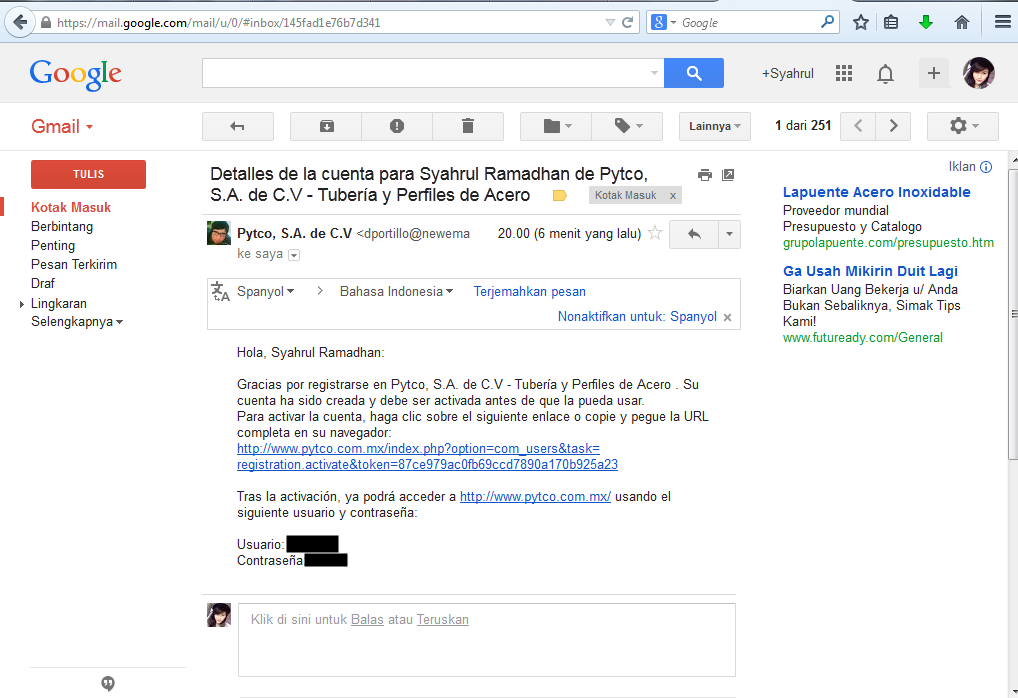Image resolution: width=1018 pixels, height=698 pixels.
Task: Open downloads via the green arrow
Action: (x=926, y=23)
